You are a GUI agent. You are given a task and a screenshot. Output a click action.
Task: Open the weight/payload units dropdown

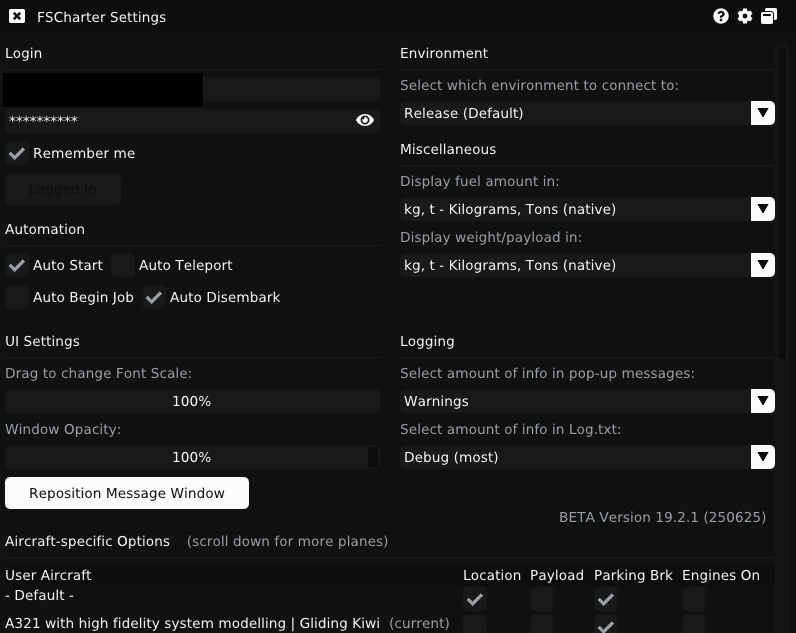coord(587,265)
